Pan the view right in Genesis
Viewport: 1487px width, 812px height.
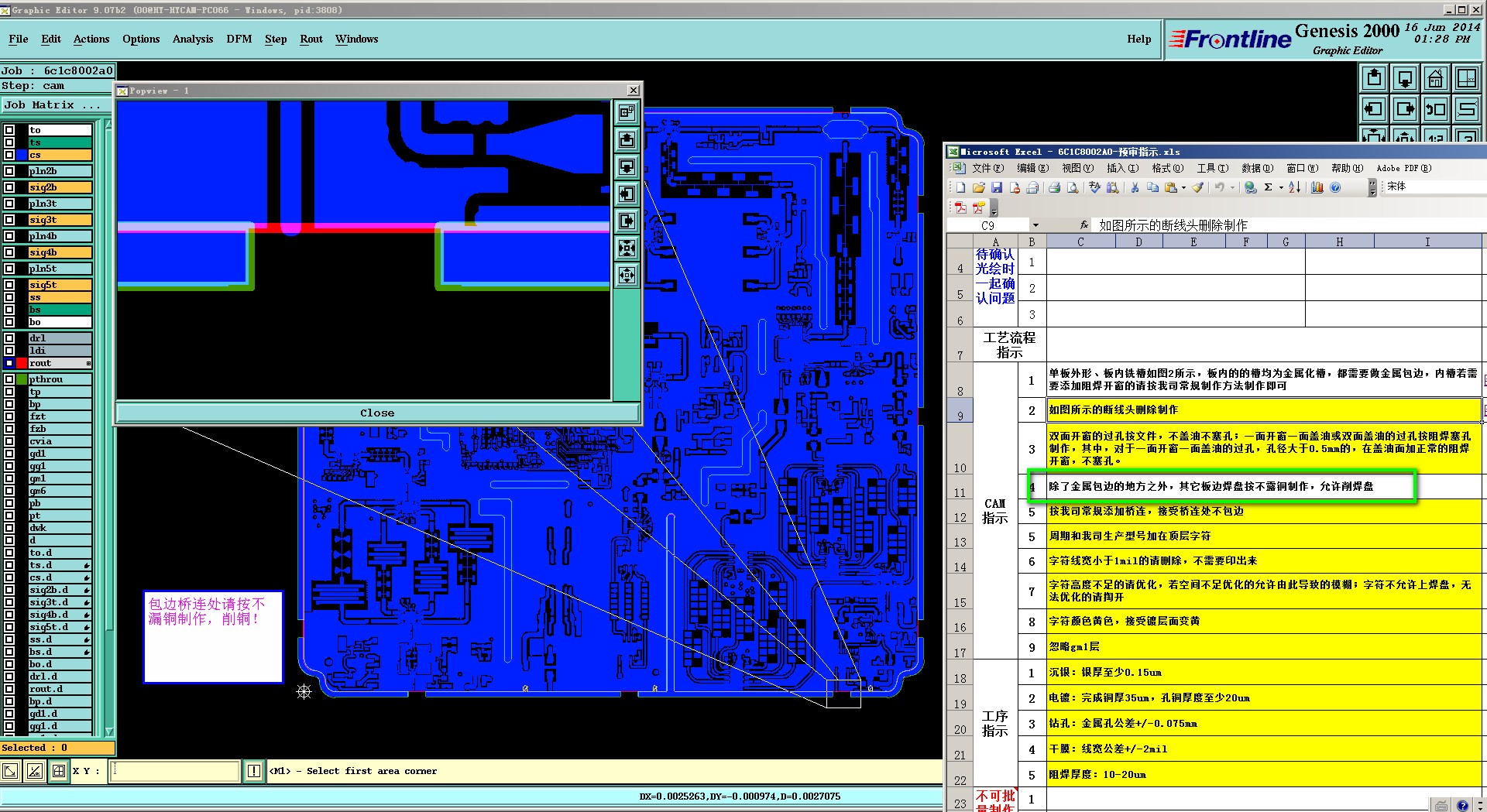click(1406, 109)
